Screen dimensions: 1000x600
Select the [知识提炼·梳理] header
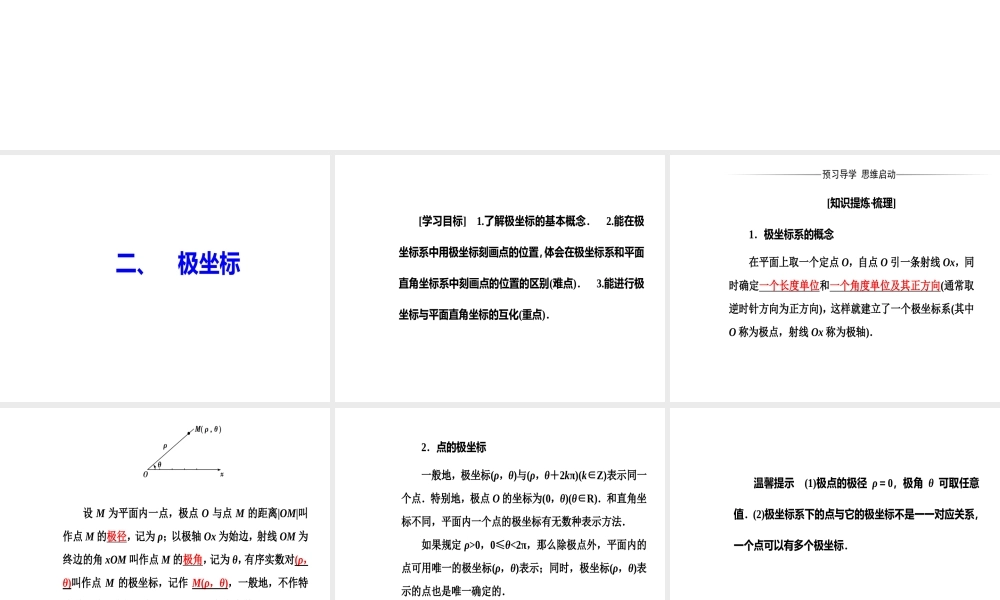(863, 203)
